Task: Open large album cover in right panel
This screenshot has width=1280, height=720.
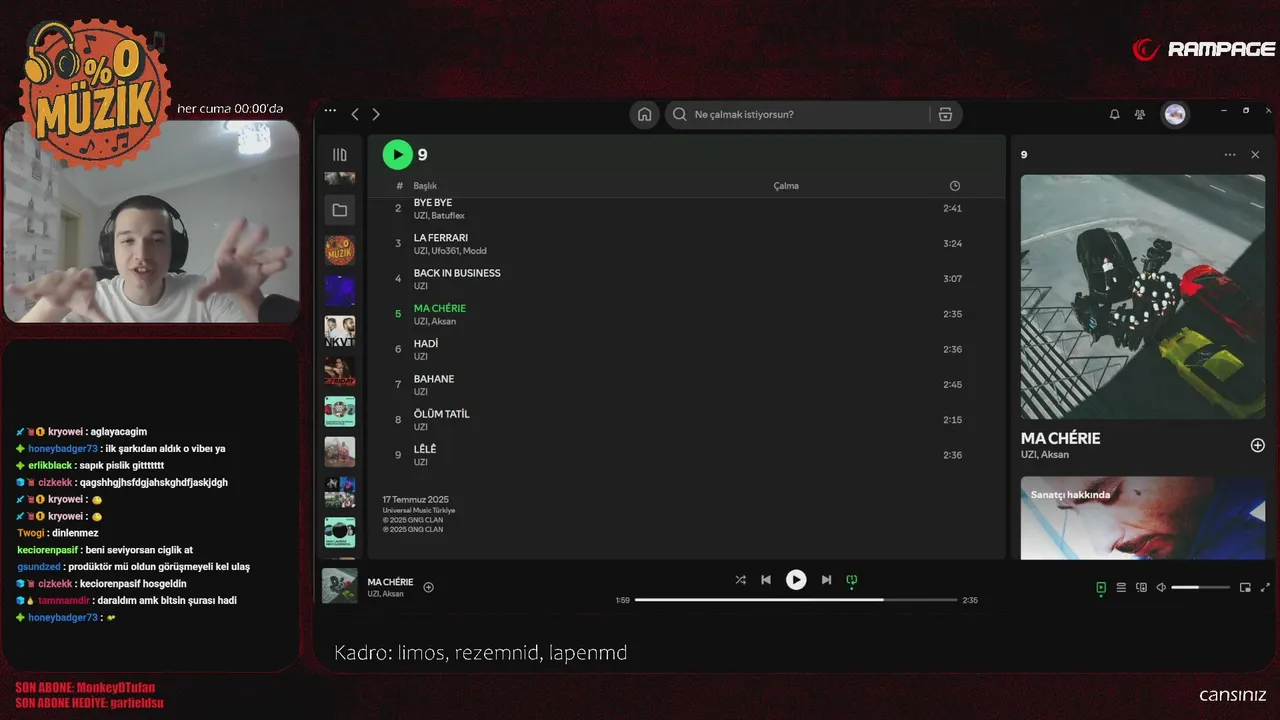Action: point(1143,297)
